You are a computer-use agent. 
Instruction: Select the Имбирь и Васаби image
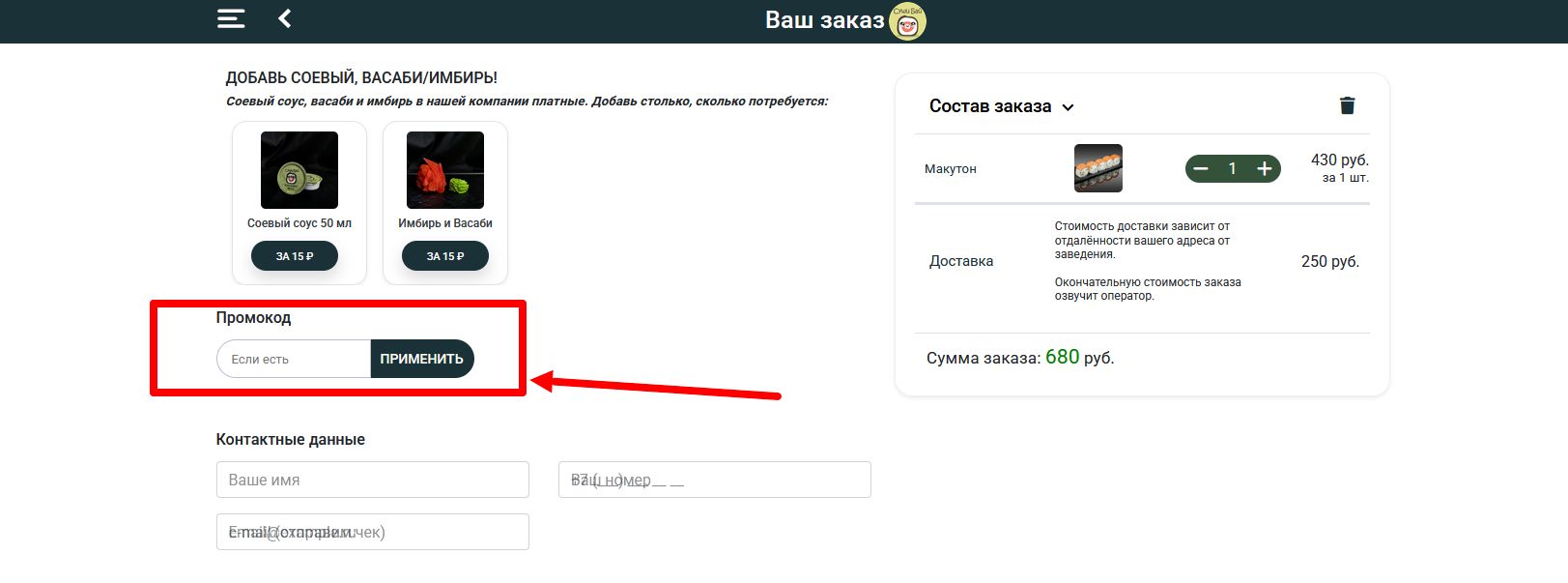(445, 170)
